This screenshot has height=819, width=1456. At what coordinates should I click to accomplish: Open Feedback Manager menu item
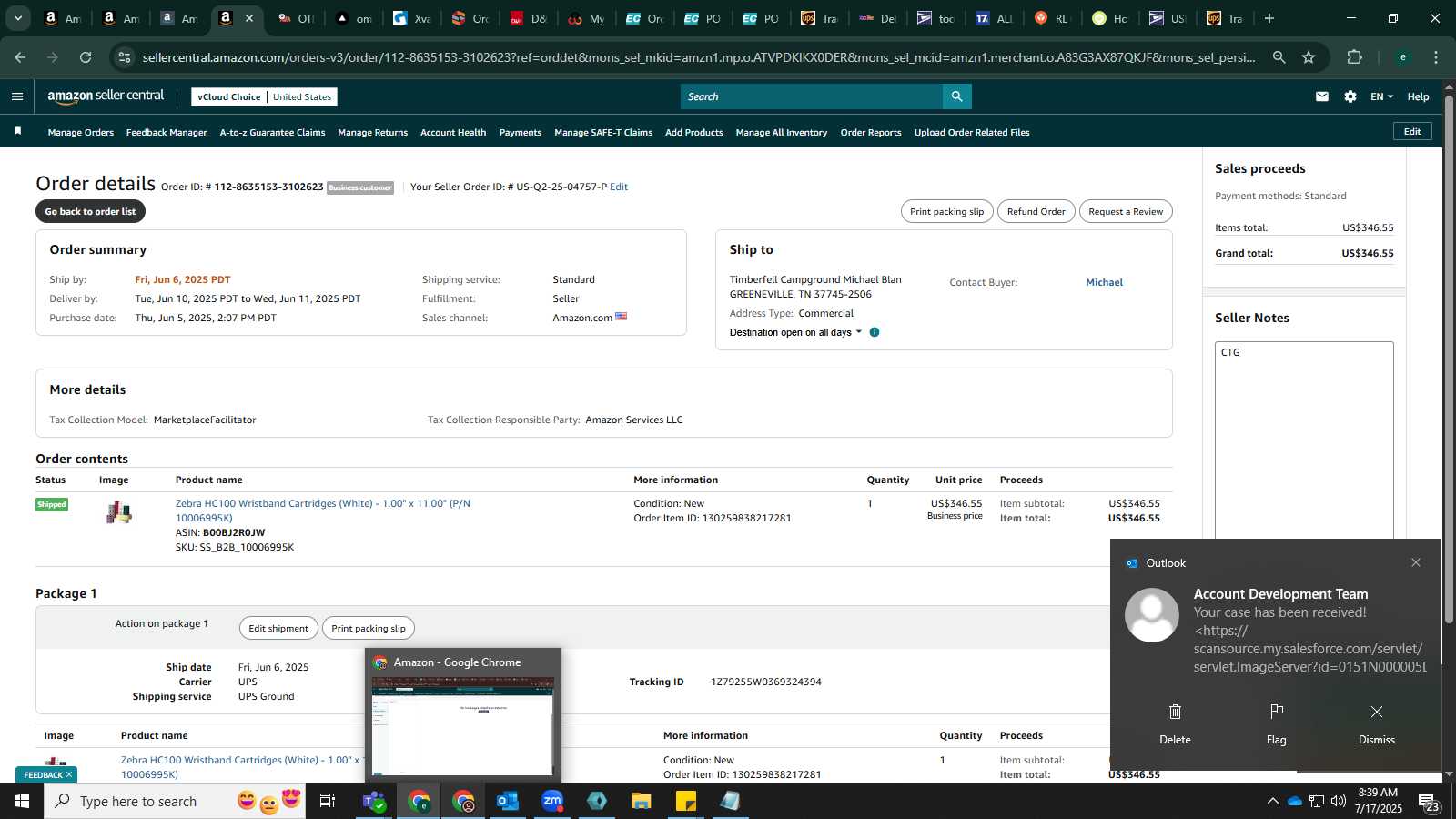[x=167, y=132]
